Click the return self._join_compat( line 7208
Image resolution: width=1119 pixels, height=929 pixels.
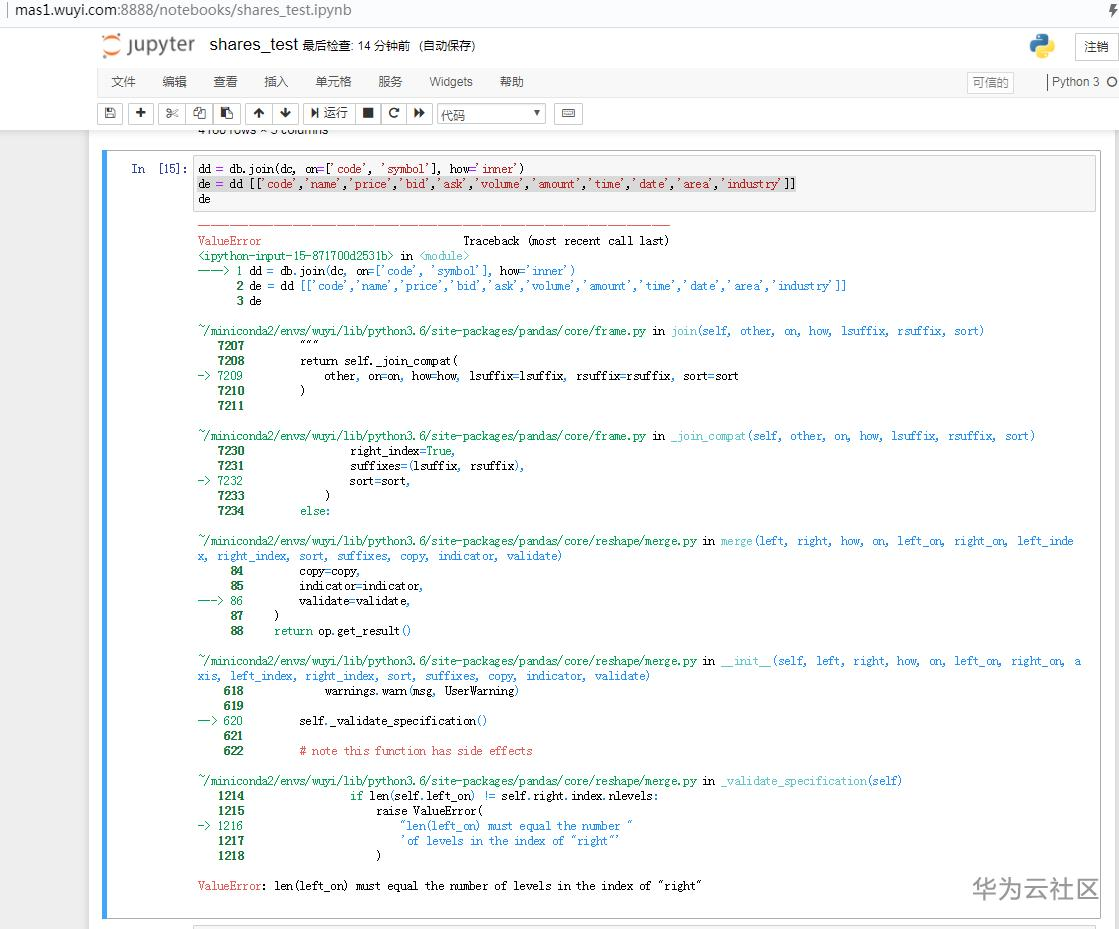(x=379, y=361)
